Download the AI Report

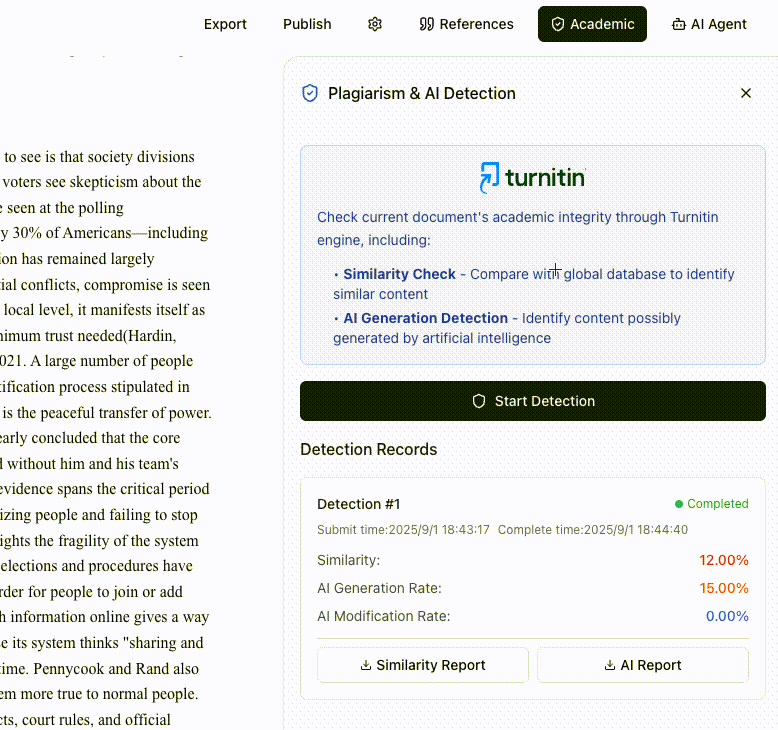click(x=642, y=665)
